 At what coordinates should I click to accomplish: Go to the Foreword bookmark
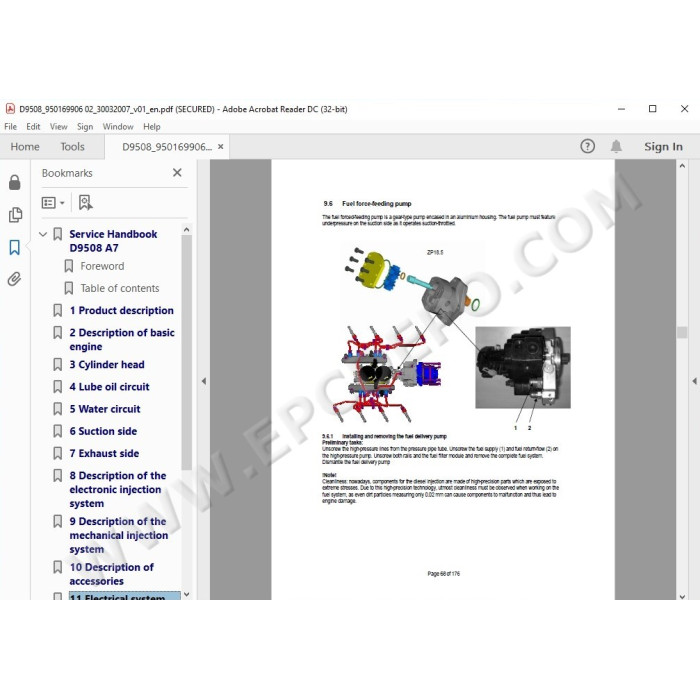(x=102, y=266)
